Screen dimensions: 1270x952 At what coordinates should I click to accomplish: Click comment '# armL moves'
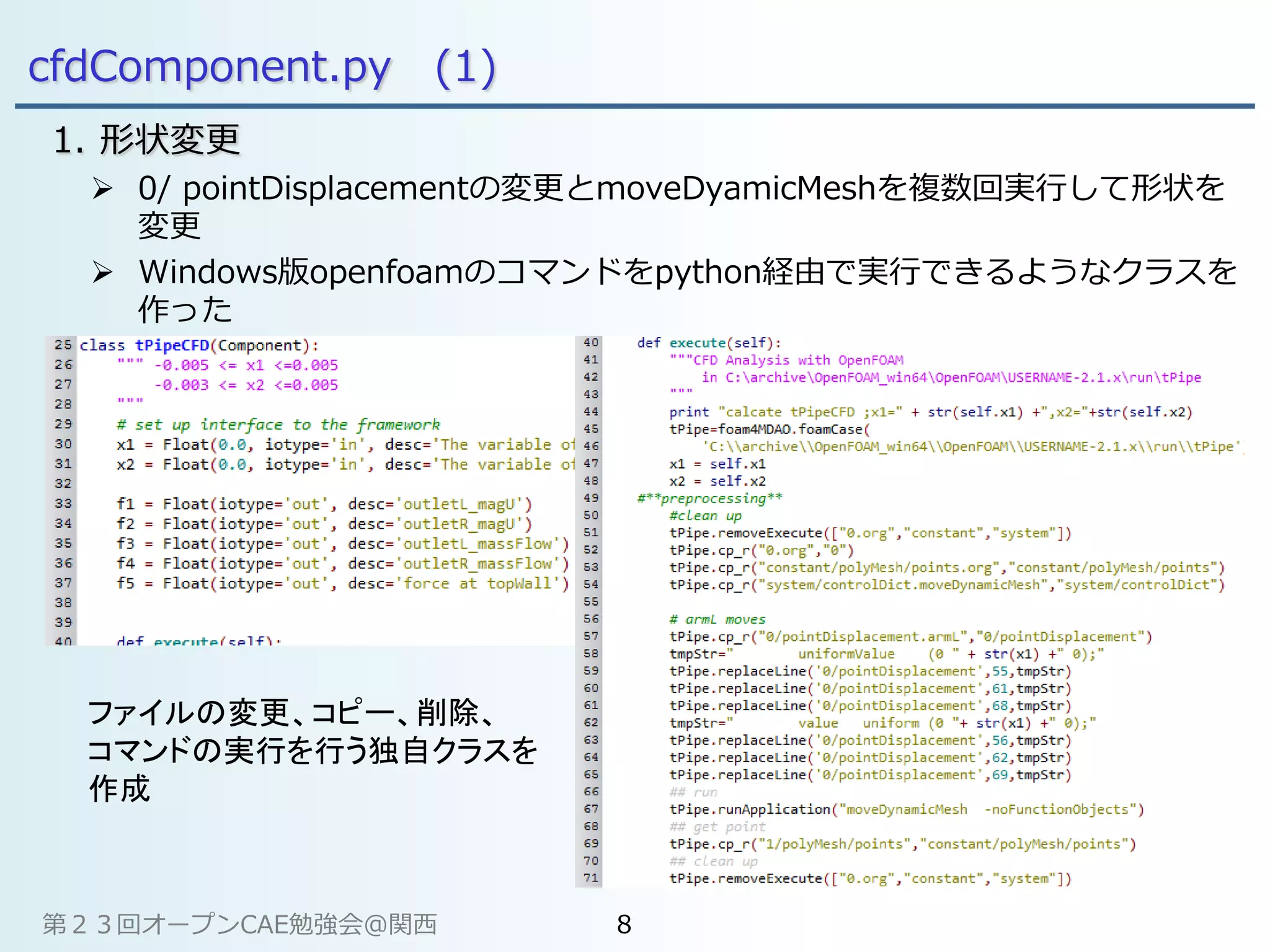(x=717, y=619)
